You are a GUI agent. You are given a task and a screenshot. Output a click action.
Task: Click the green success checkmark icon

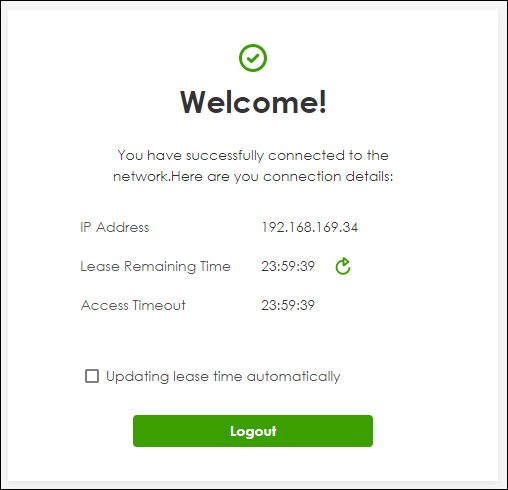click(253, 58)
